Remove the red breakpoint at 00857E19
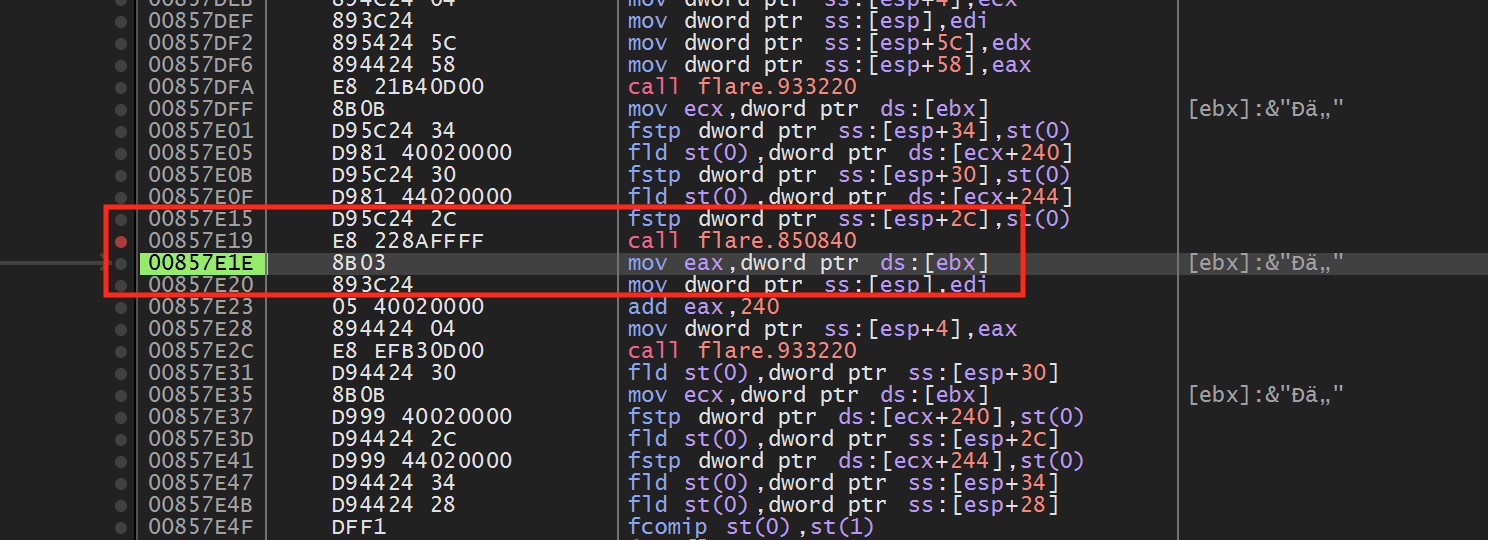 [x=122, y=241]
